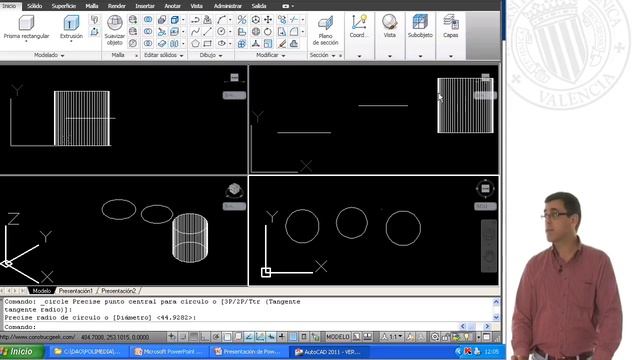Screen dimensions: 640x360
Task: Expand the Modificar panel arrow
Action: pyautogui.click(x=283, y=56)
